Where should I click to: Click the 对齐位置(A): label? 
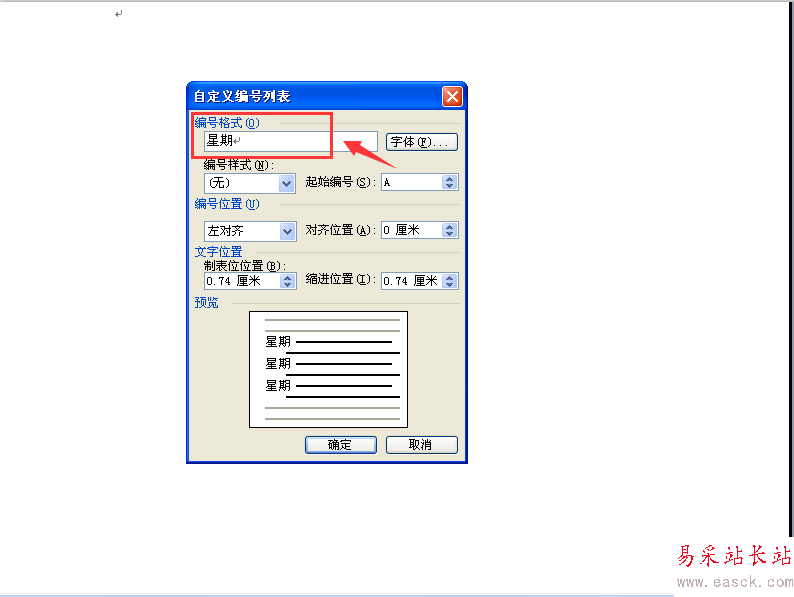point(340,230)
